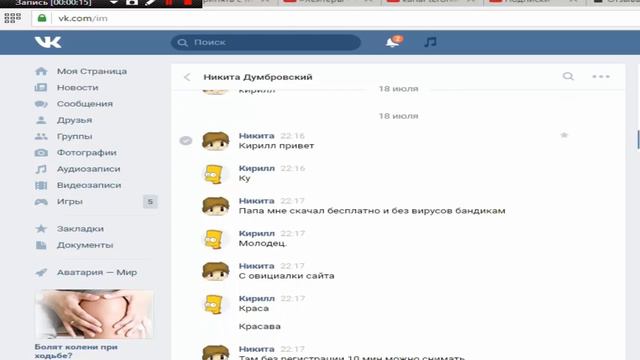Search within the conversation magnifier icon
Image resolution: width=640 pixels, height=360 pixels.
(568, 76)
